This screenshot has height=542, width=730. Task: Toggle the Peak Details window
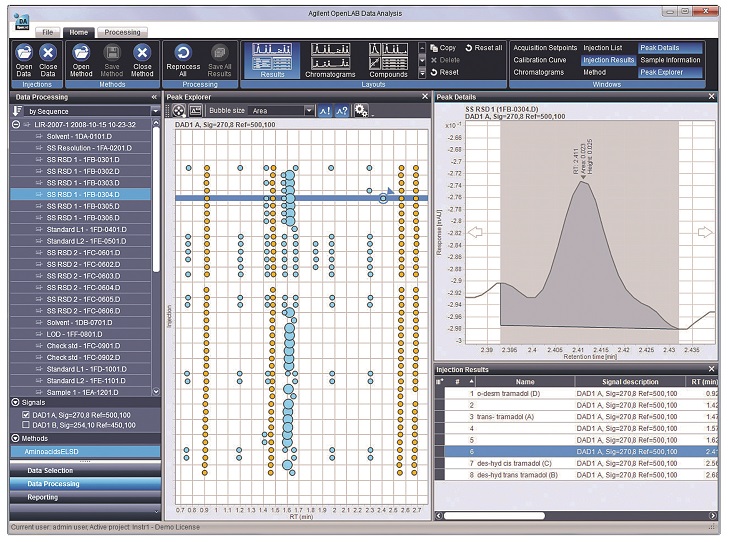point(670,47)
